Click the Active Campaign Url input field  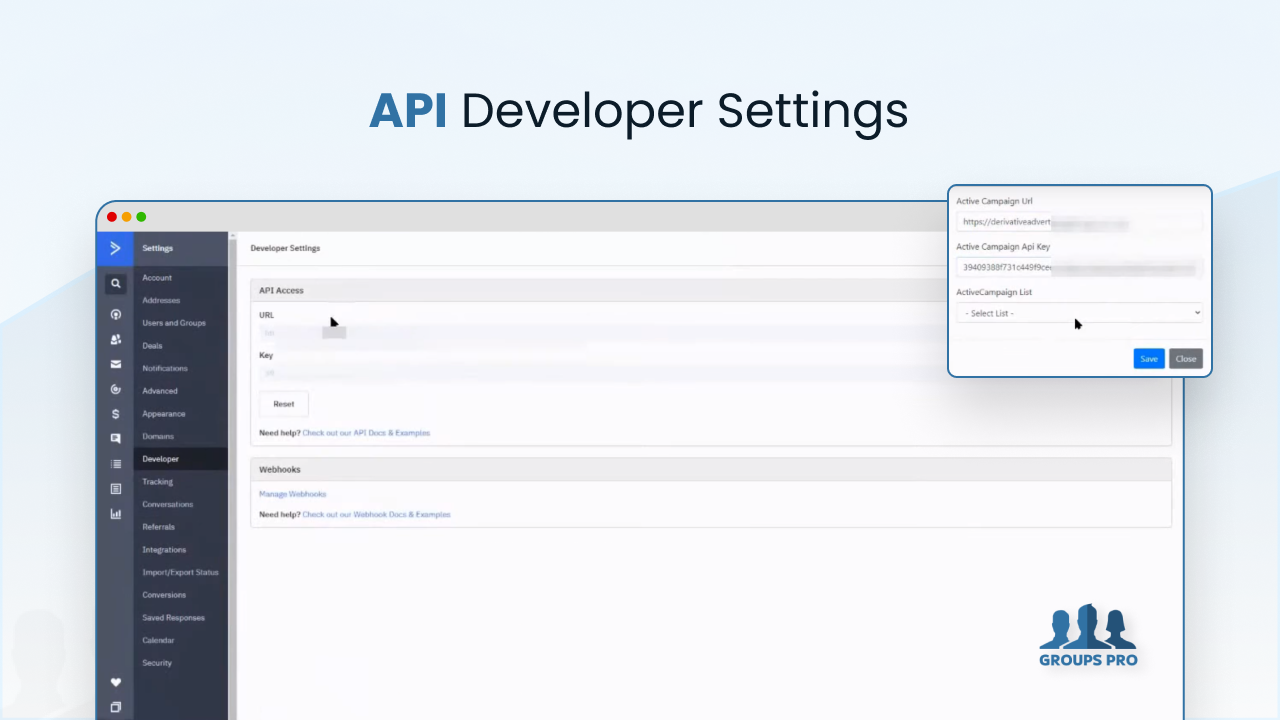(x=1079, y=222)
